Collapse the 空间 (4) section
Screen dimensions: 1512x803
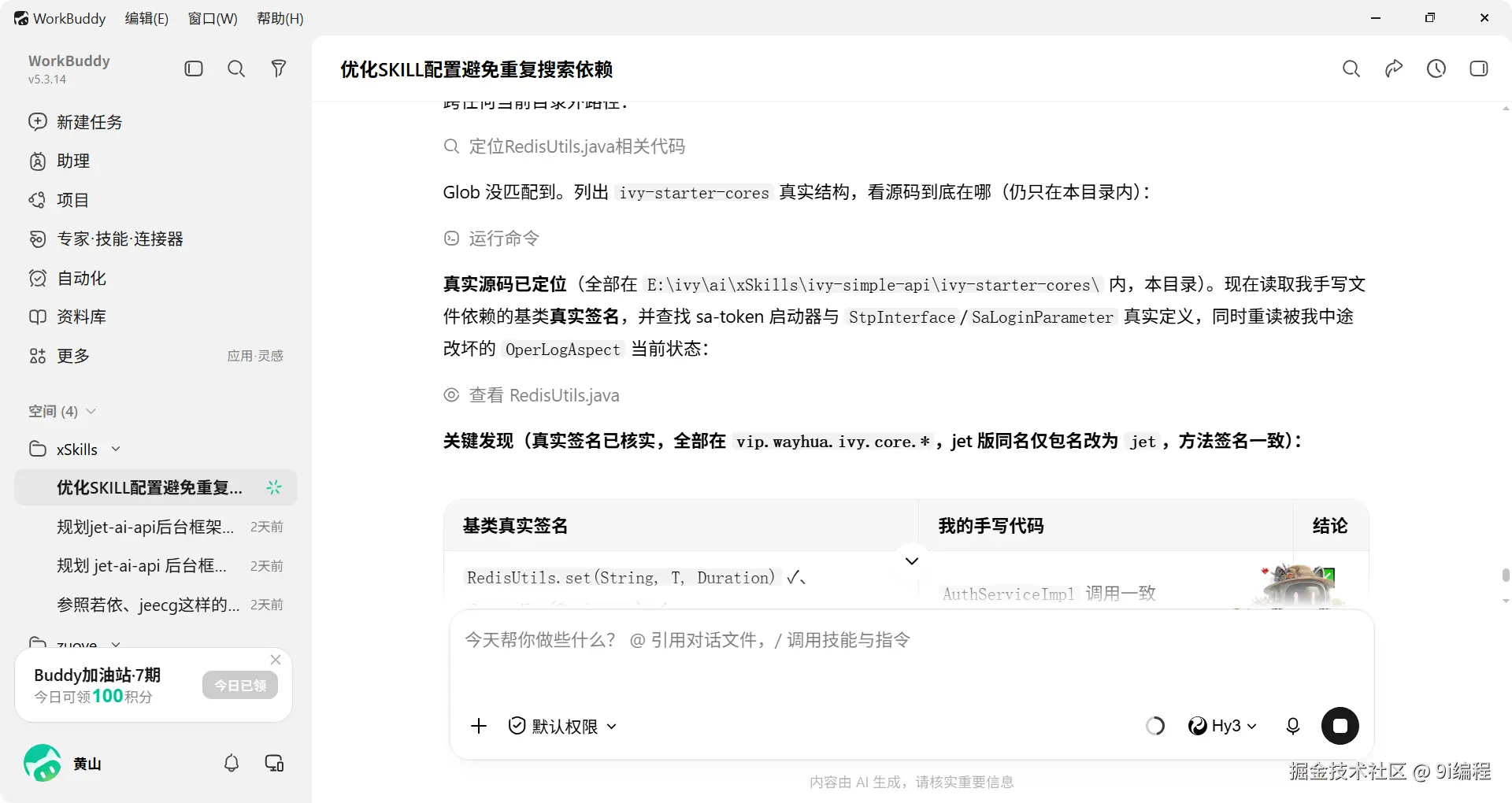62,411
